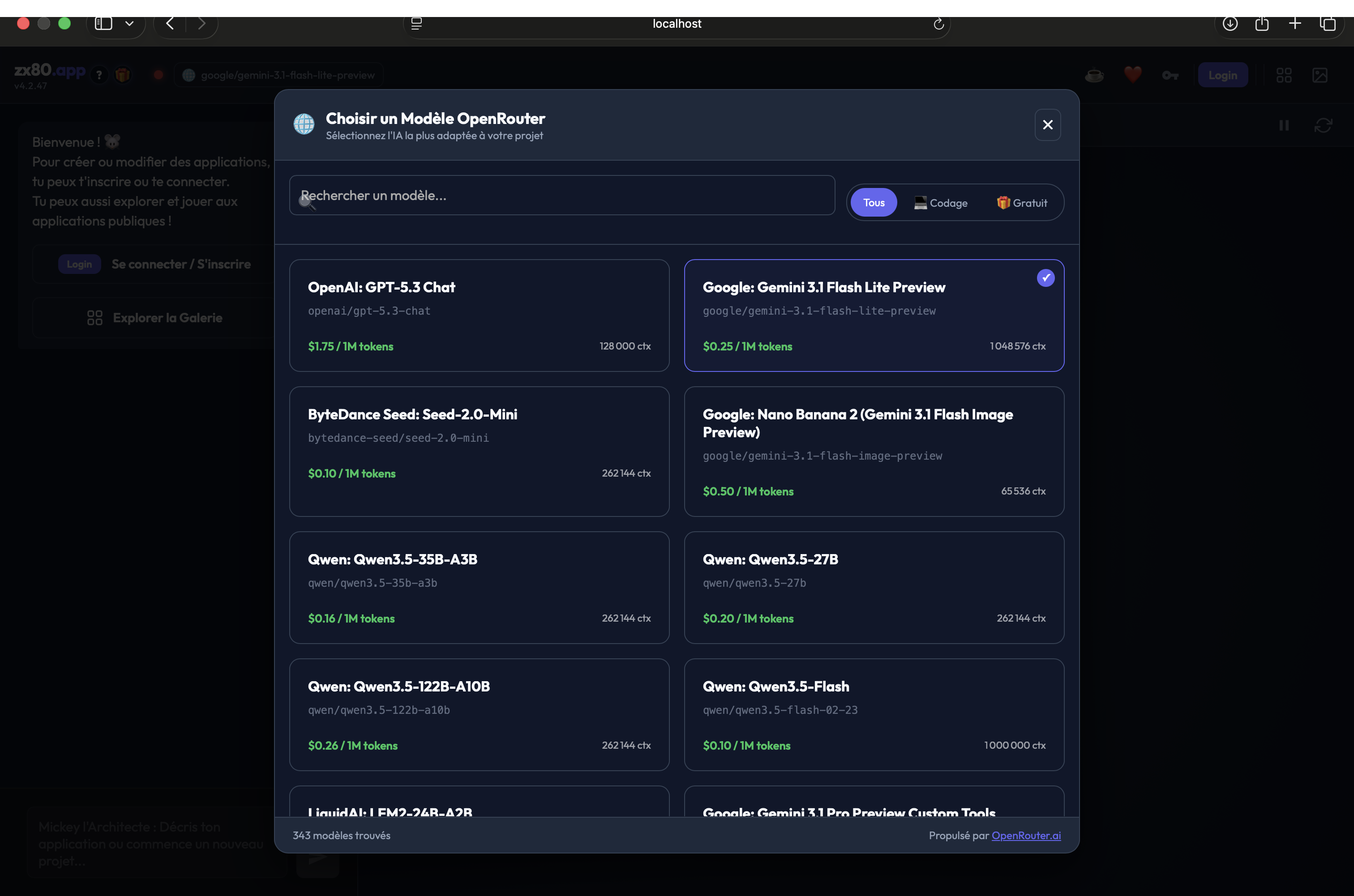Click Explorer la Galerie button
Image resolution: width=1354 pixels, height=896 pixels.
point(154,318)
